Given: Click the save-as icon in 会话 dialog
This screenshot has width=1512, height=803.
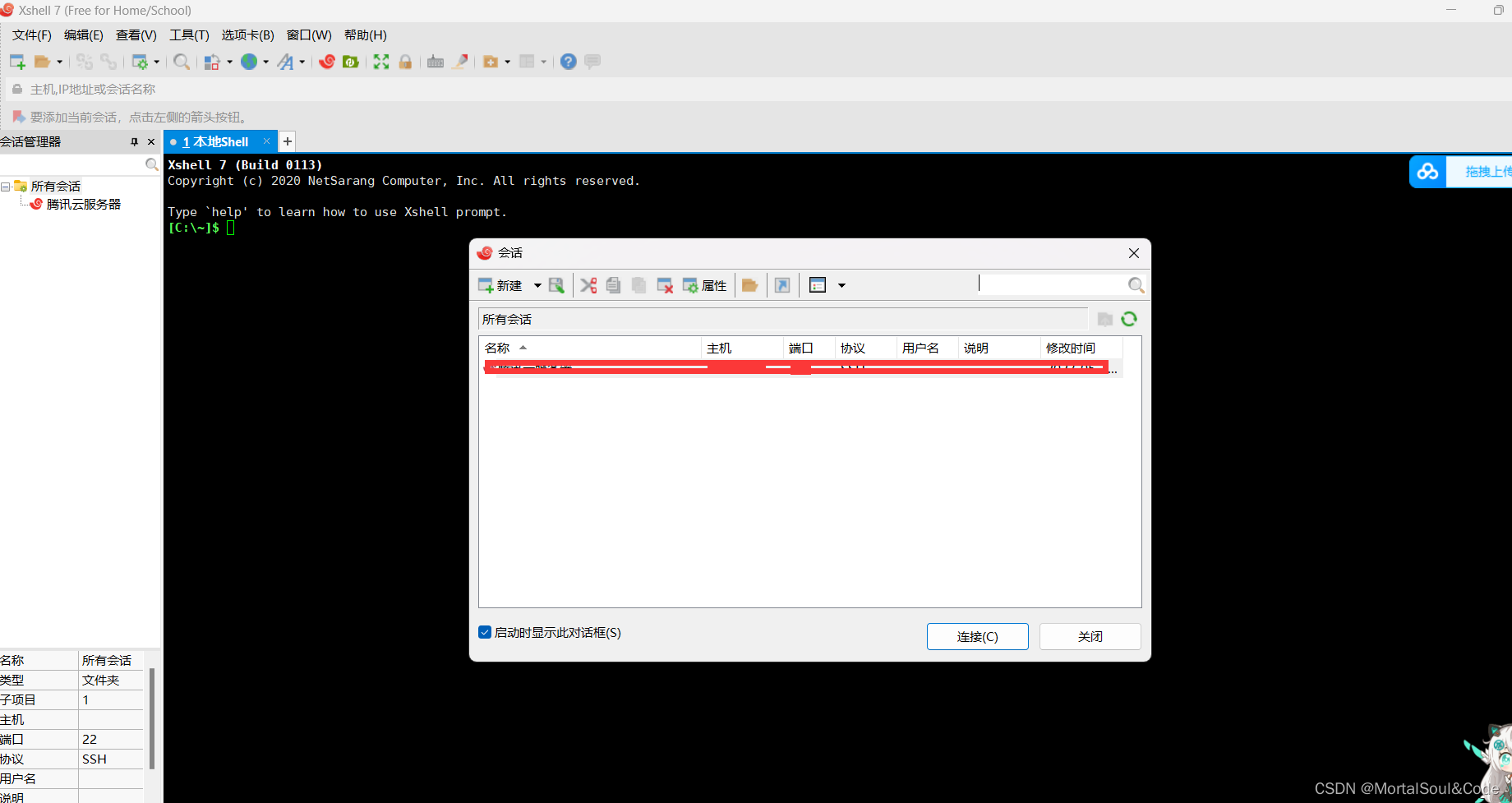Looking at the screenshot, I should (557, 285).
